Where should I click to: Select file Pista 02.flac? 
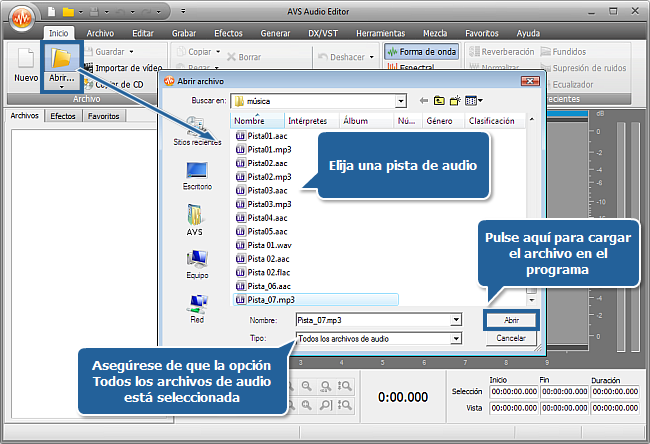(x=263, y=273)
